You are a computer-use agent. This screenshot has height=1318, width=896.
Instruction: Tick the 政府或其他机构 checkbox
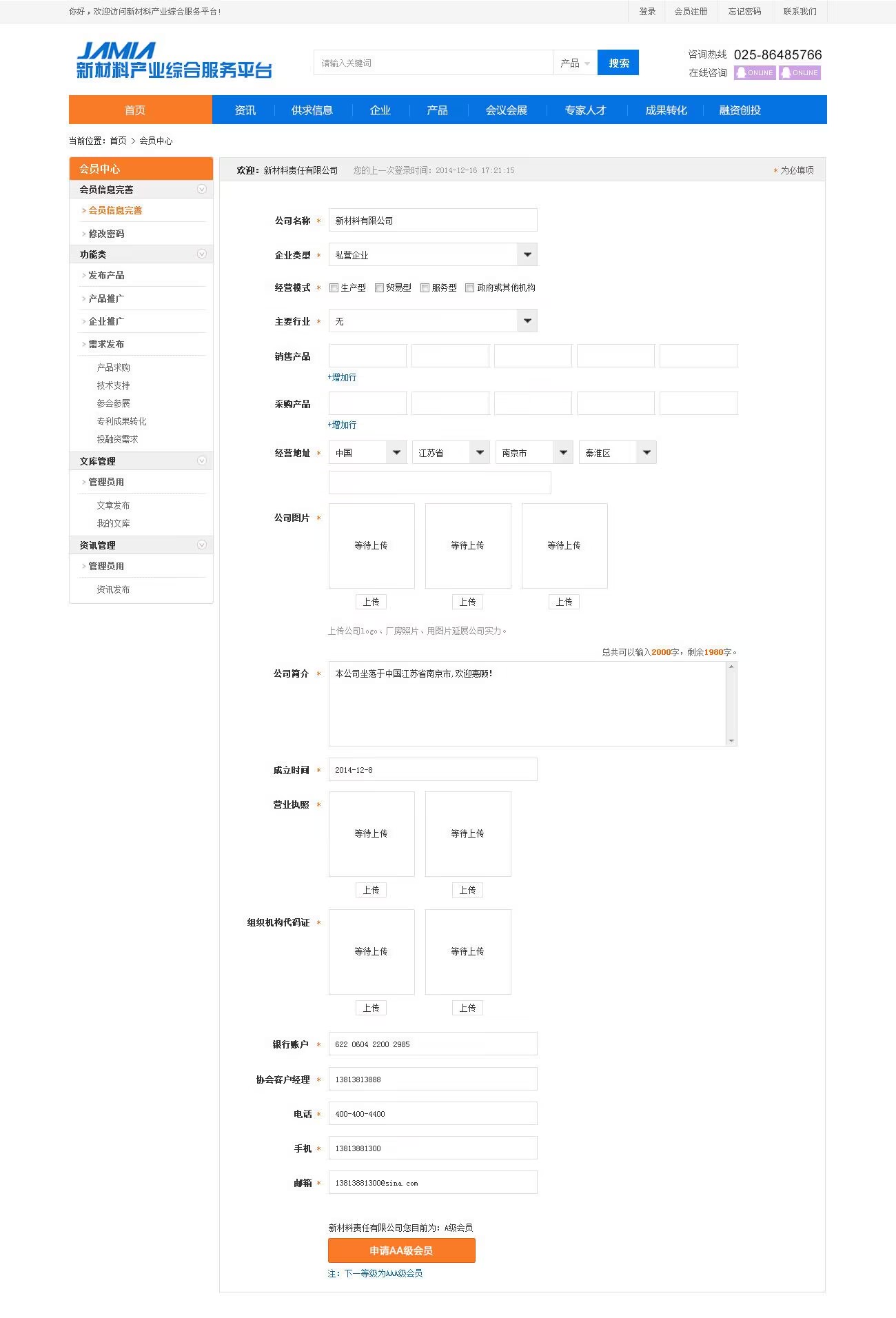click(x=469, y=287)
